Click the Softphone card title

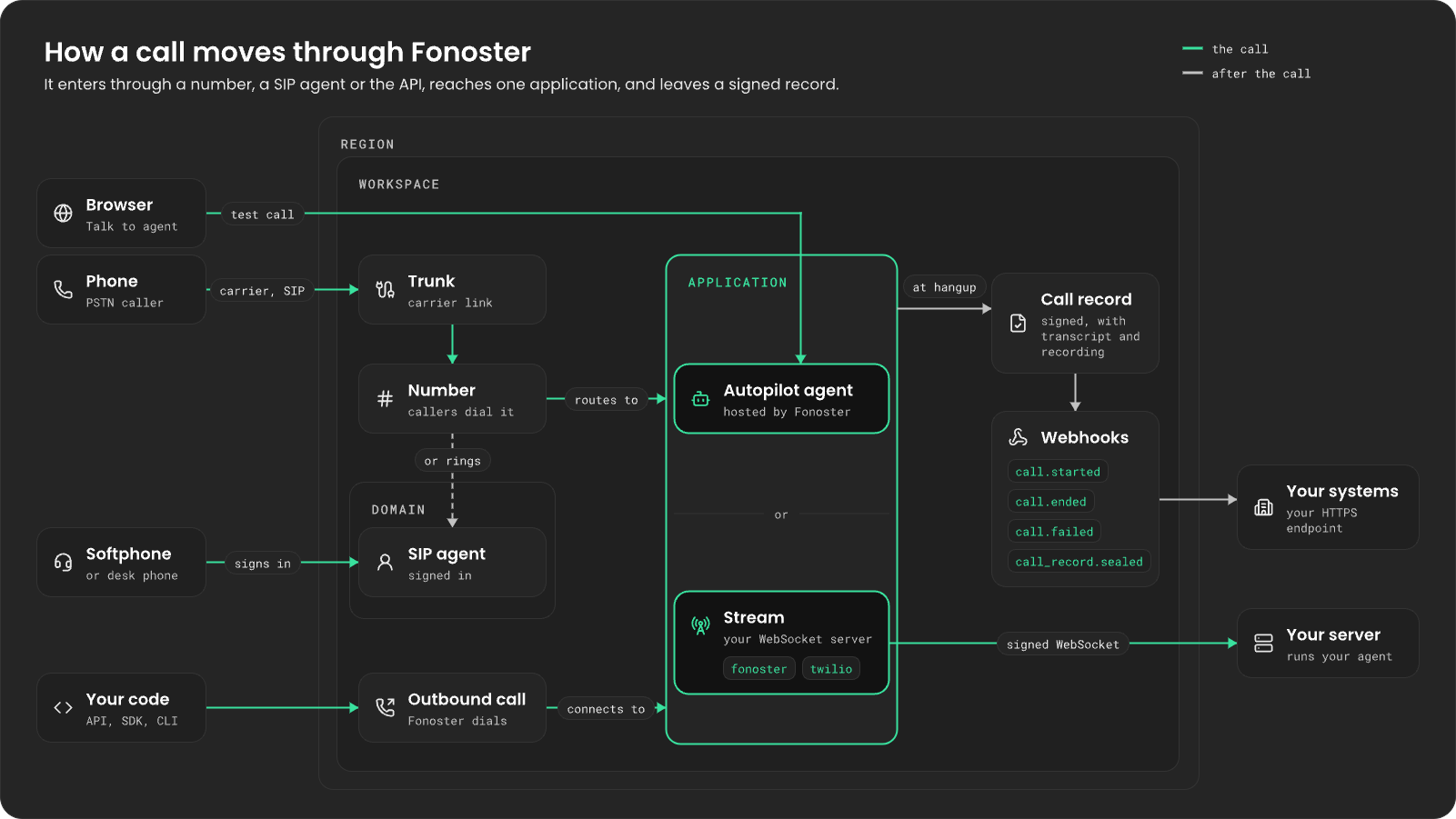[x=128, y=554]
